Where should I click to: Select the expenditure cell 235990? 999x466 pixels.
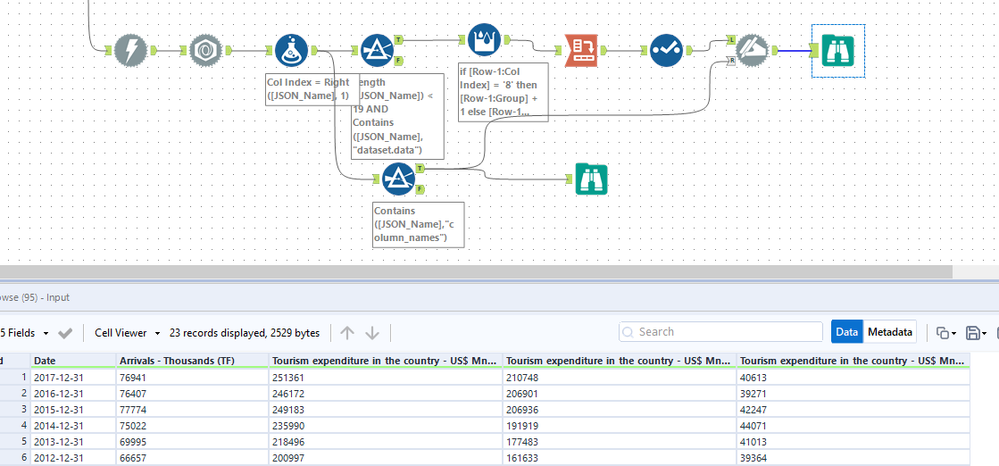[x=385, y=425]
